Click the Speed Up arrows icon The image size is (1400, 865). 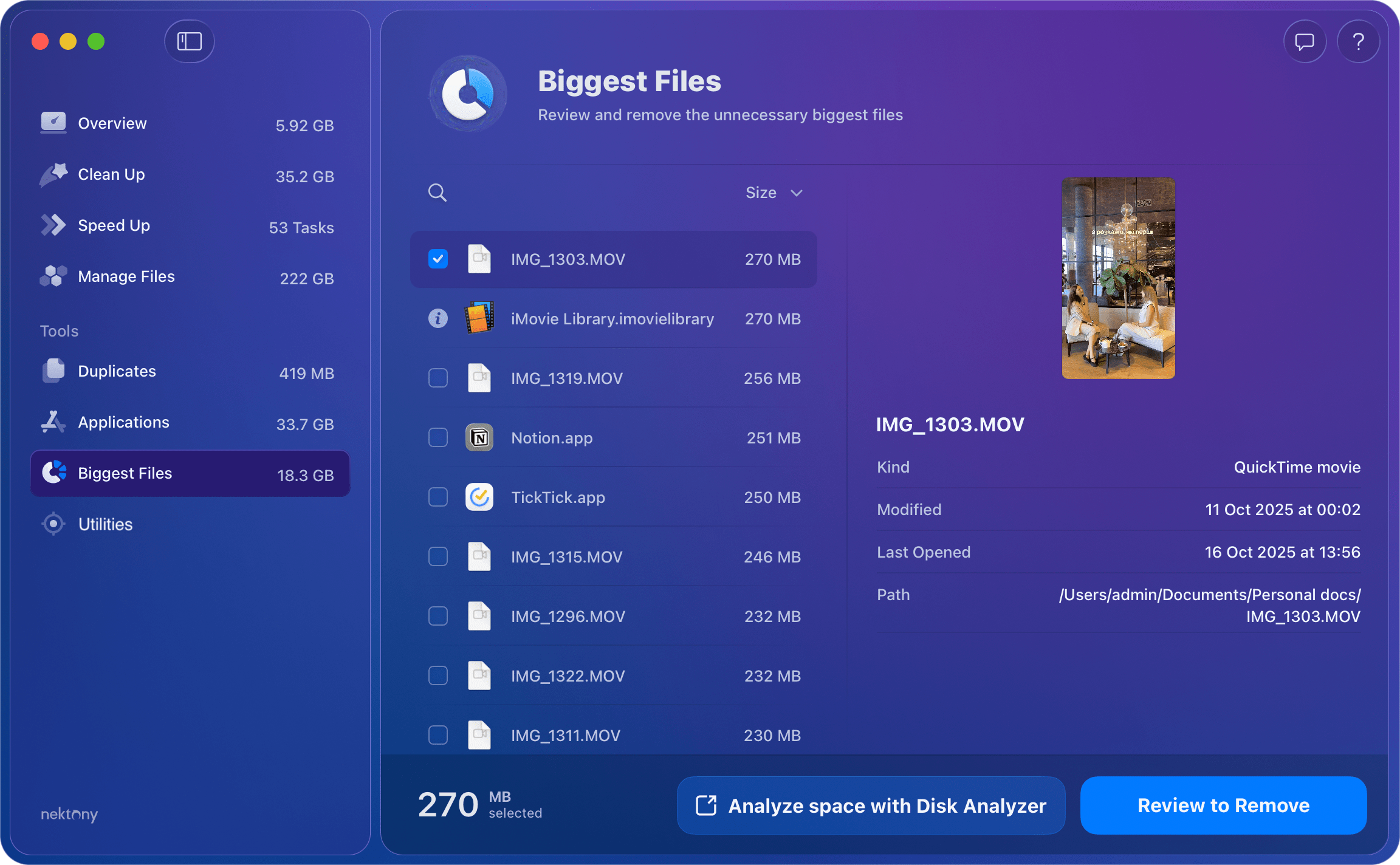(53, 225)
